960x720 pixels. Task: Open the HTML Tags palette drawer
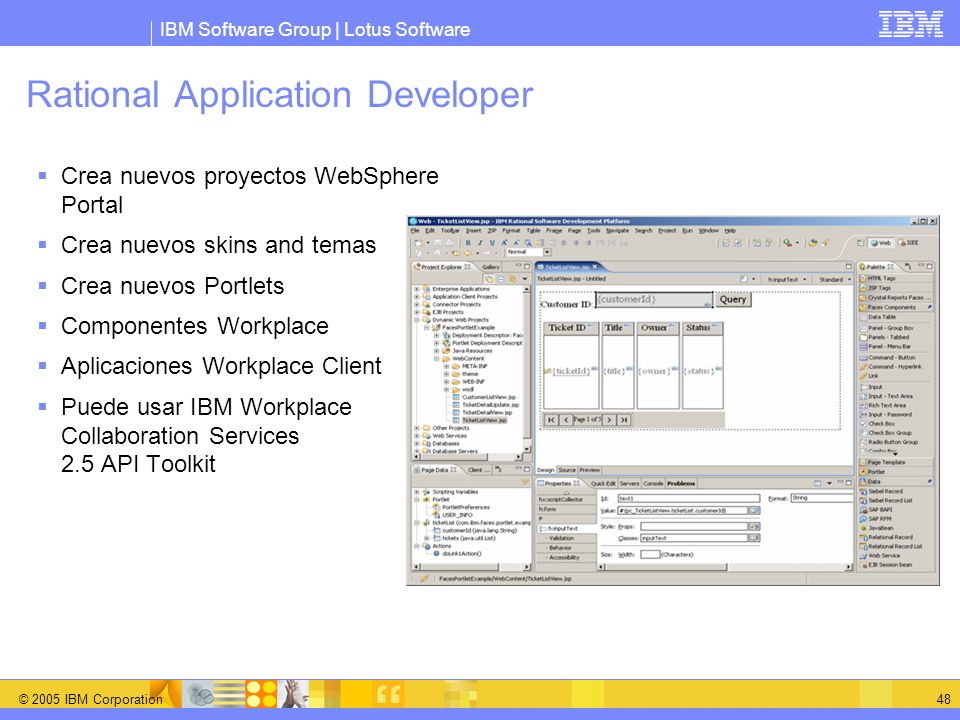pos(894,279)
